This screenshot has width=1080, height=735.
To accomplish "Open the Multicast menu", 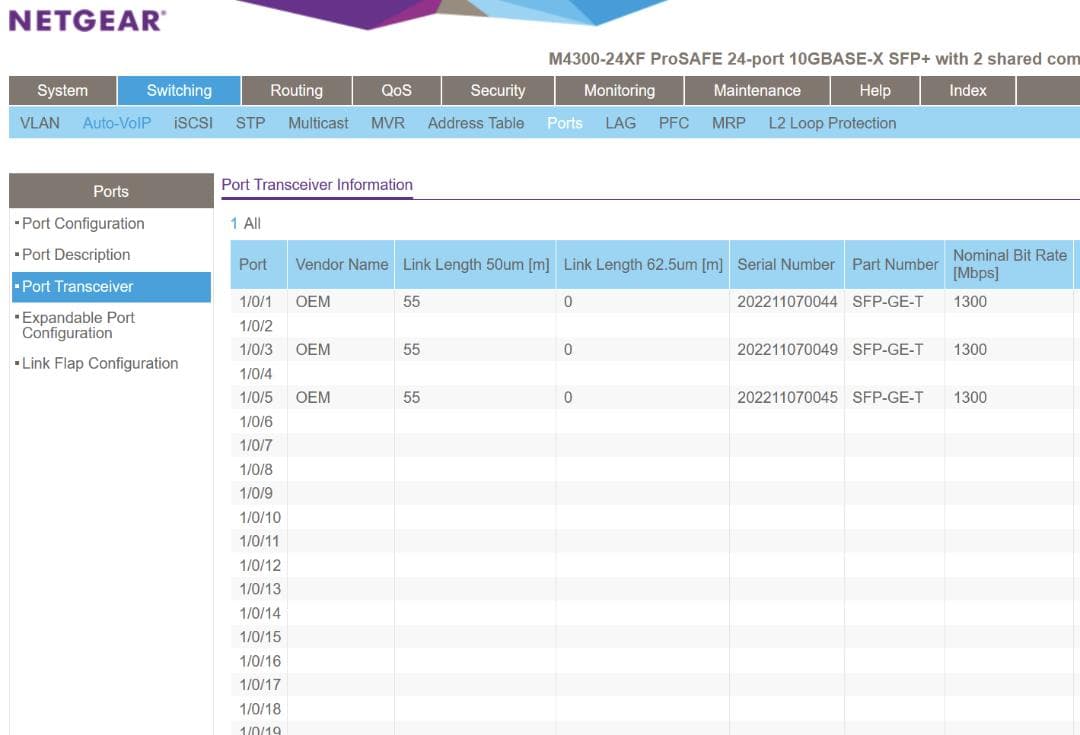I will [318, 123].
